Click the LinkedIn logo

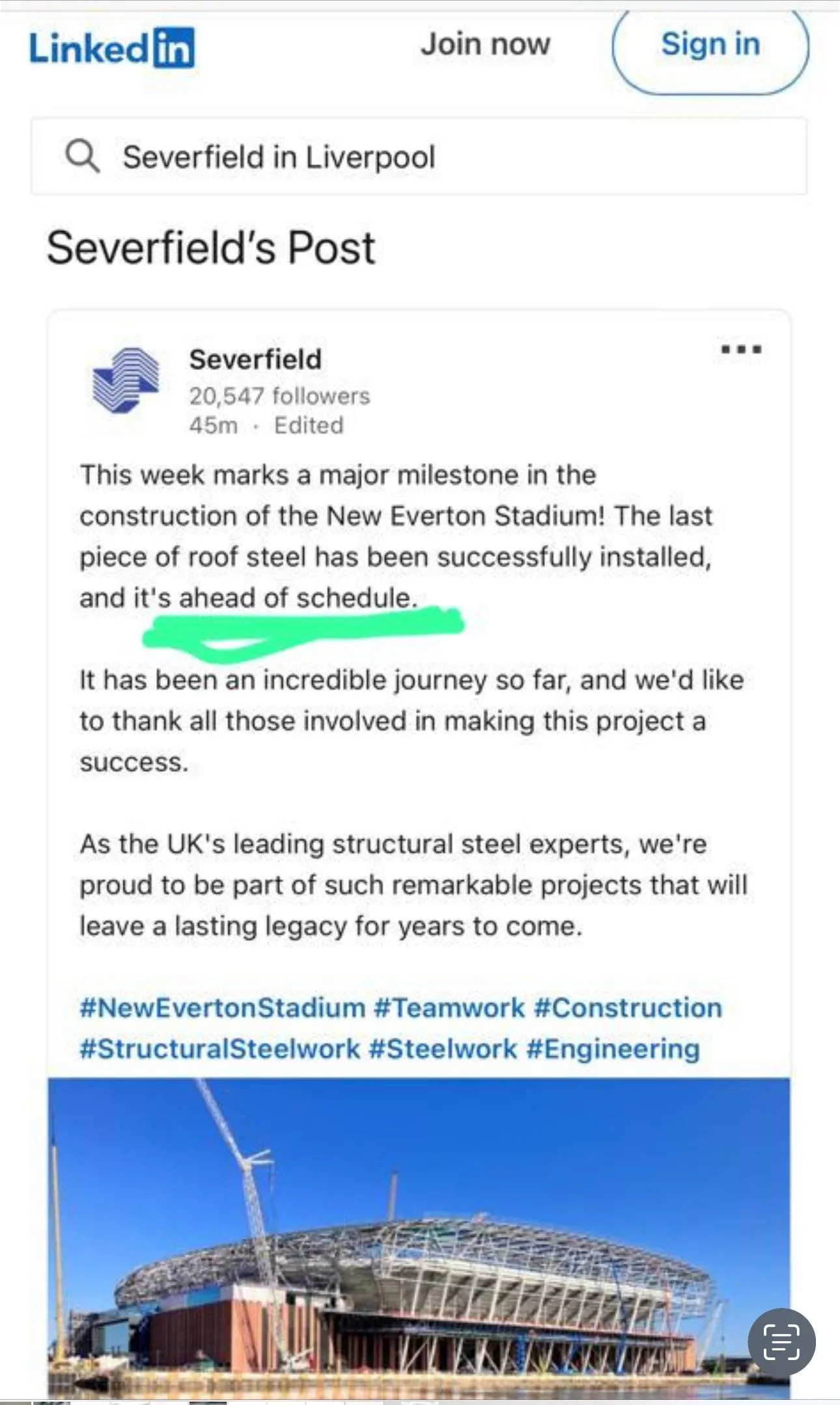click(112, 48)
